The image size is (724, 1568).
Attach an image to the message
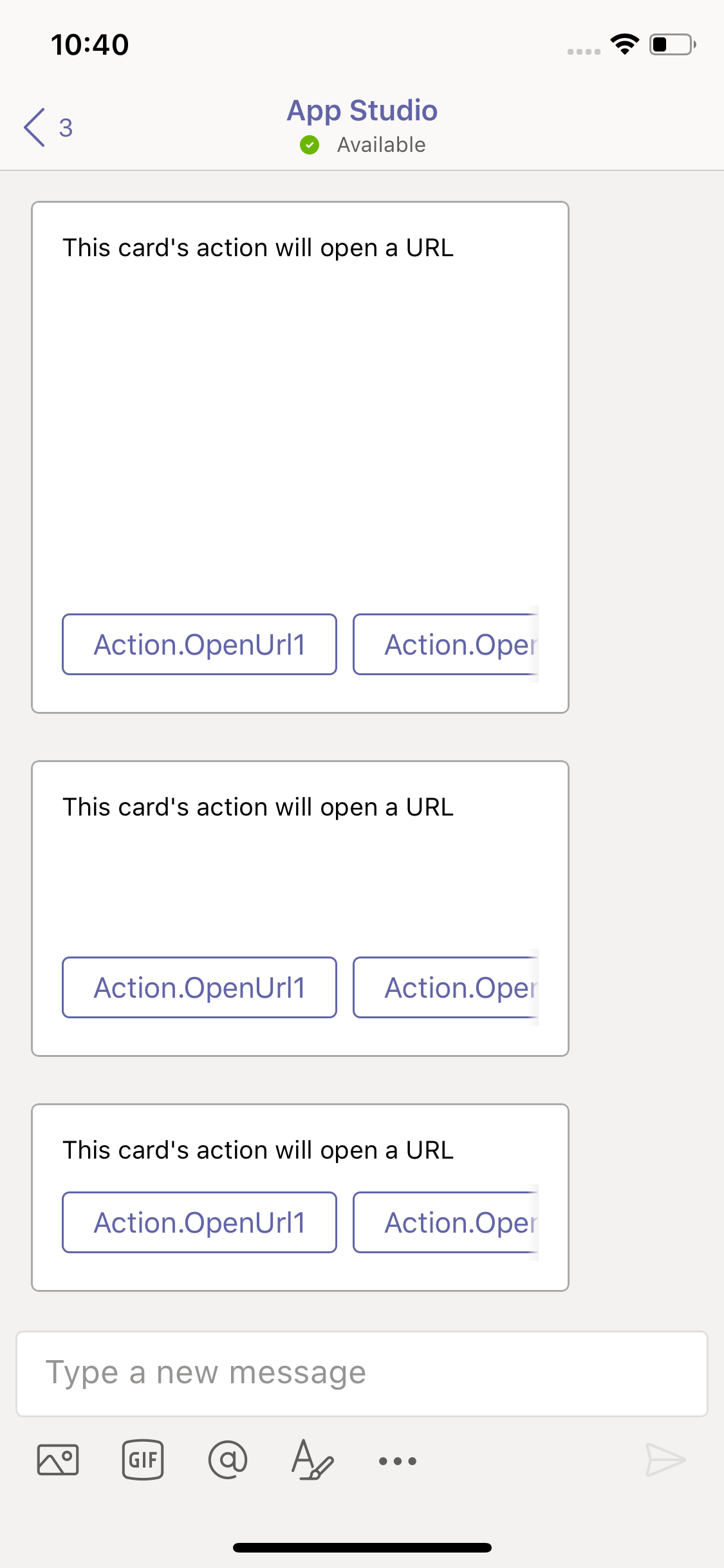[x=57, y=1460]
